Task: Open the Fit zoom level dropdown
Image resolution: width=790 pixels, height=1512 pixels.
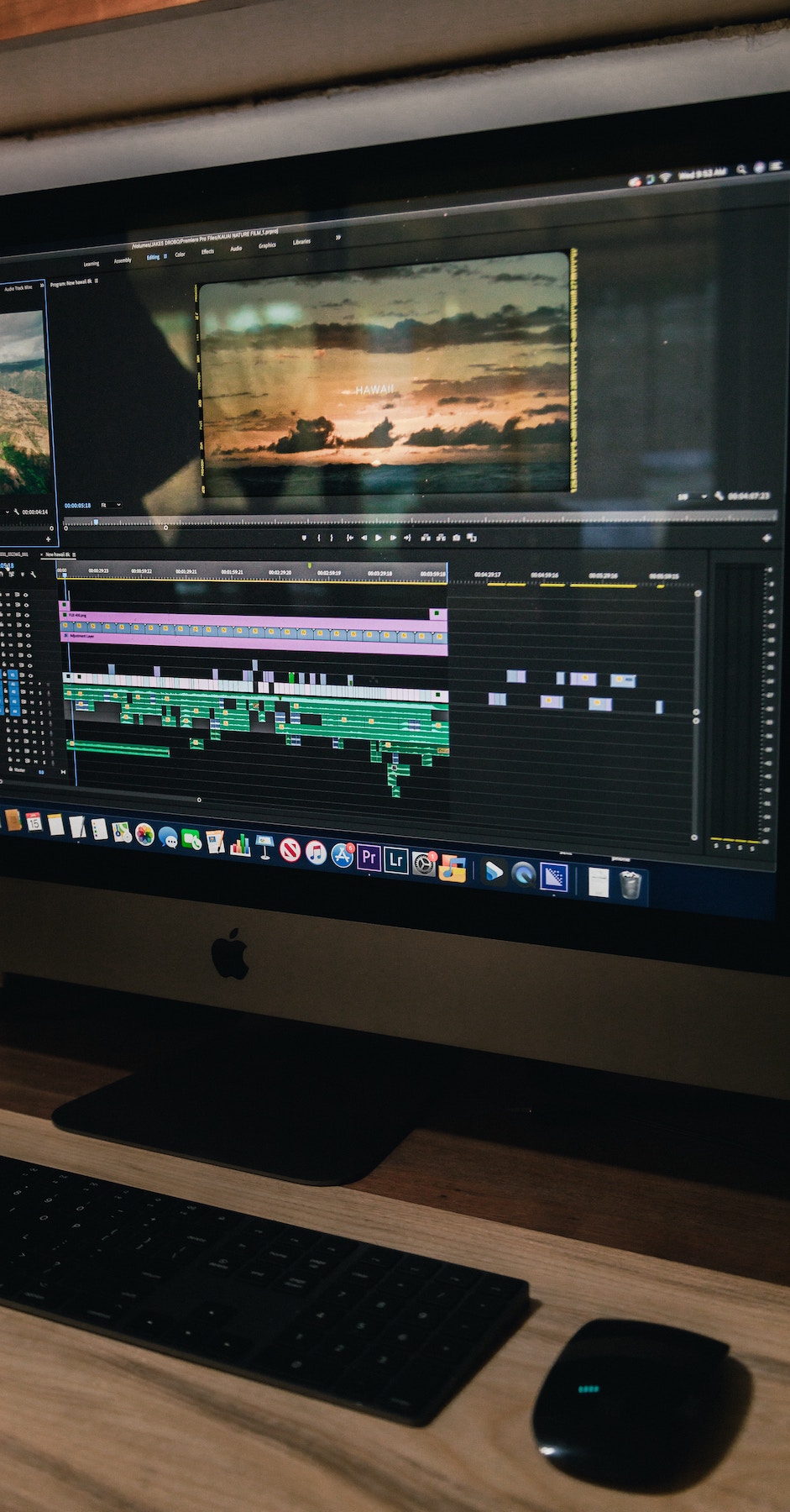Action: tap(111, 505)
